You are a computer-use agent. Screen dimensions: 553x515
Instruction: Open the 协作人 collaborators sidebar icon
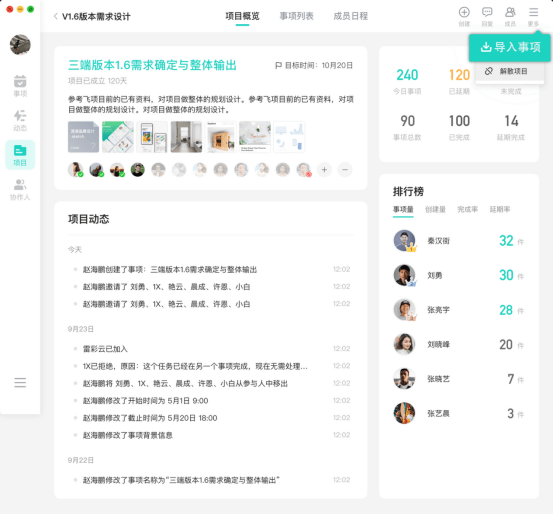click(20, 189)
